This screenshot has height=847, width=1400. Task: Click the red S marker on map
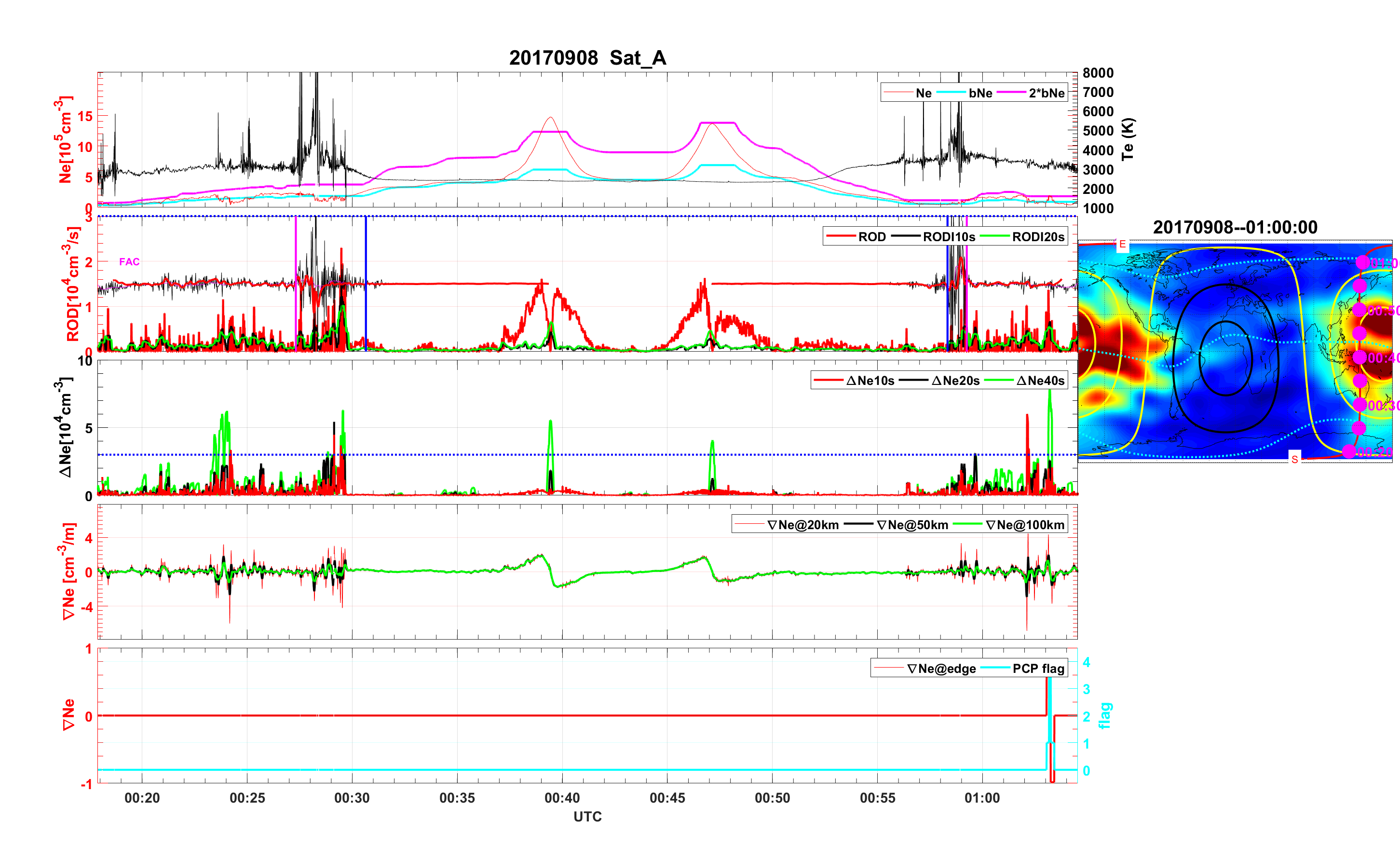click(1294, 459)
